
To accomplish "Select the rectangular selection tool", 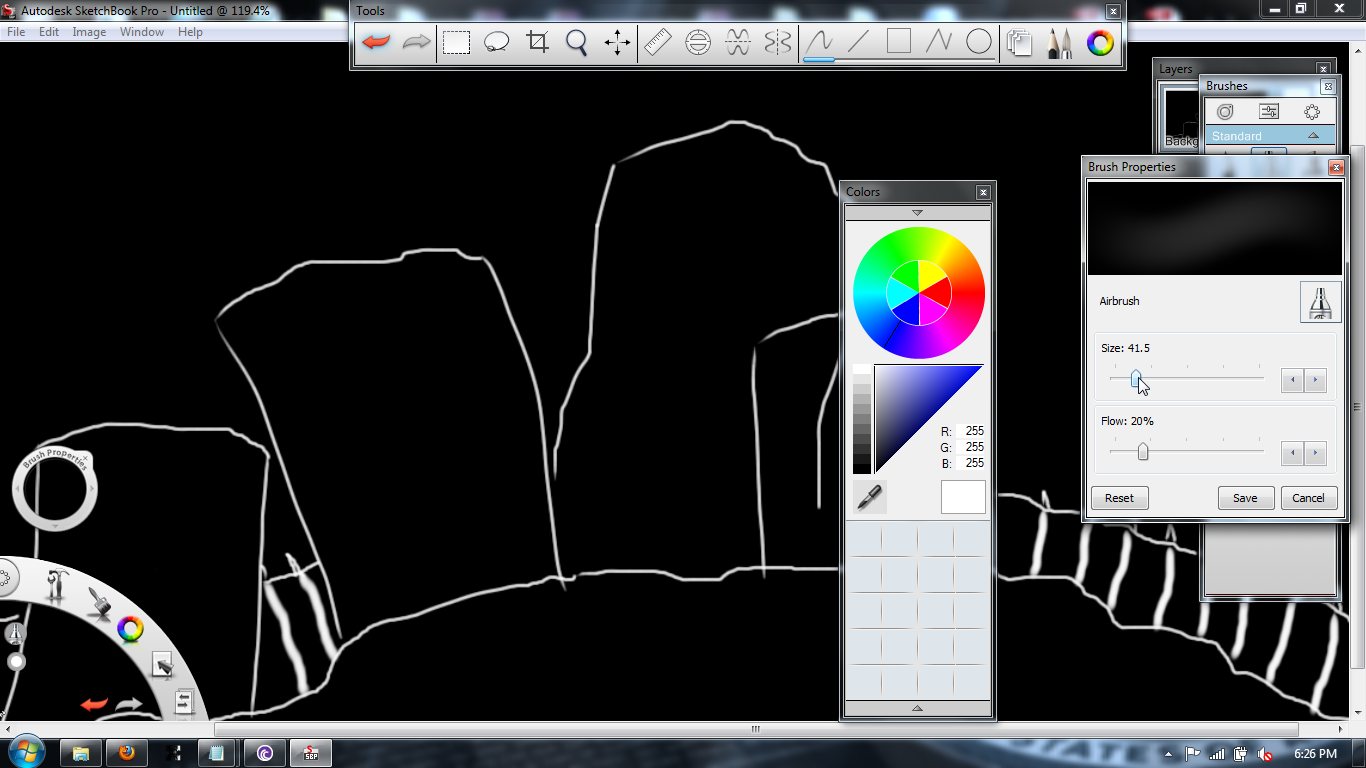I will pyautogui.click(x=457, y=42).
